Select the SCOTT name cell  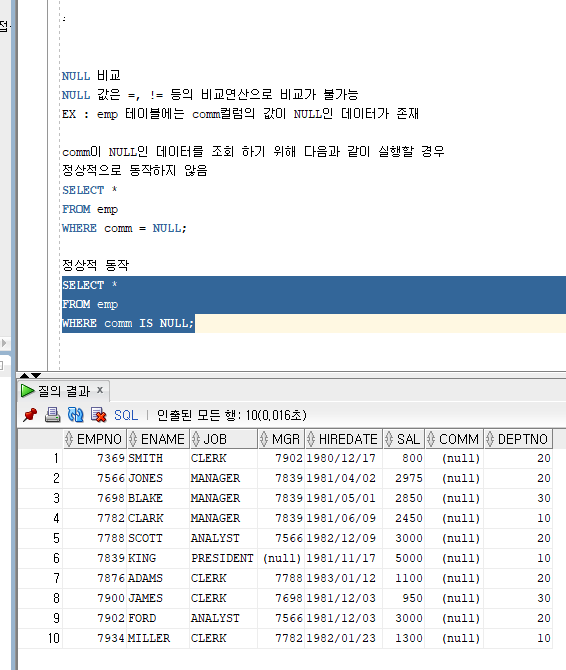pos(158,538)
